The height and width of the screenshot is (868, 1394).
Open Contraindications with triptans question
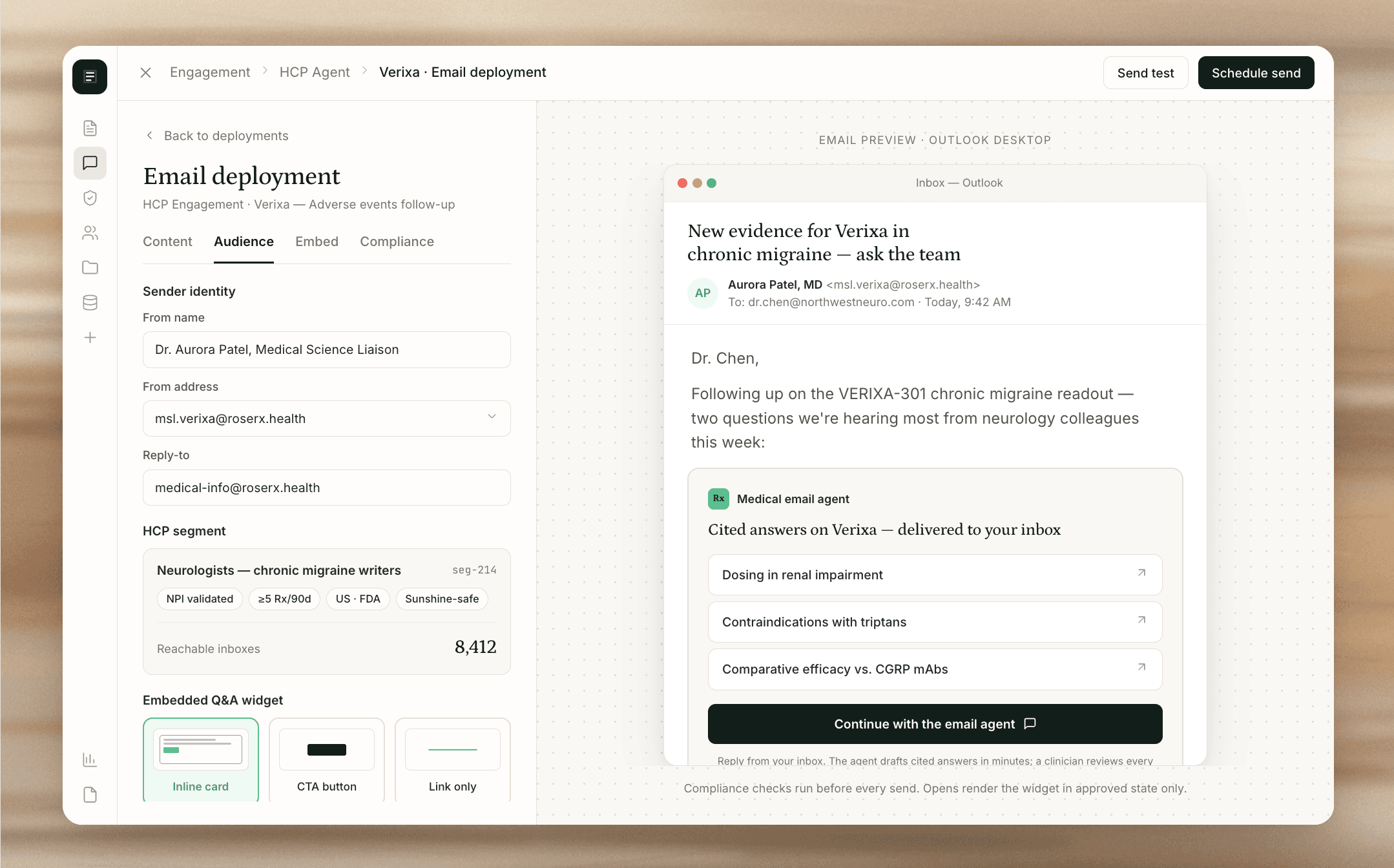click(x=935, y=622)
